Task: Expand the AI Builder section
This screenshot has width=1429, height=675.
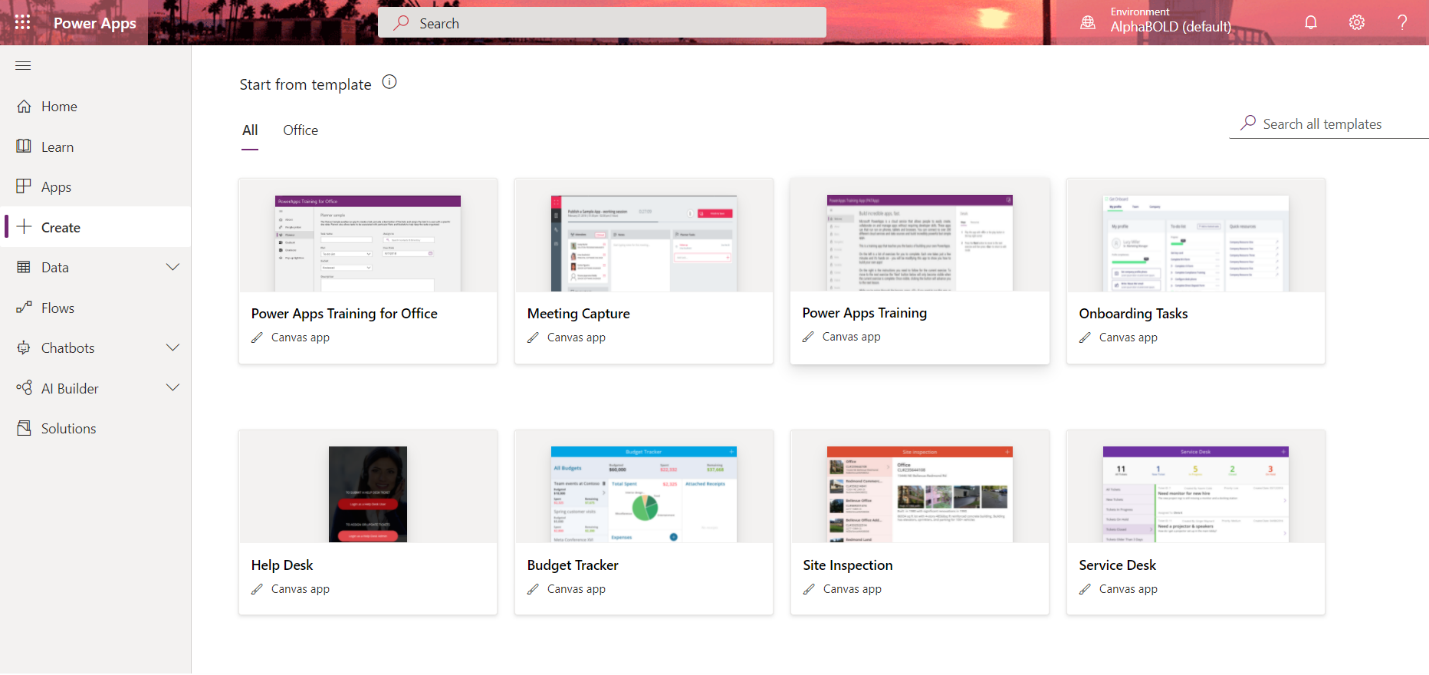Action: coord(172,388)
